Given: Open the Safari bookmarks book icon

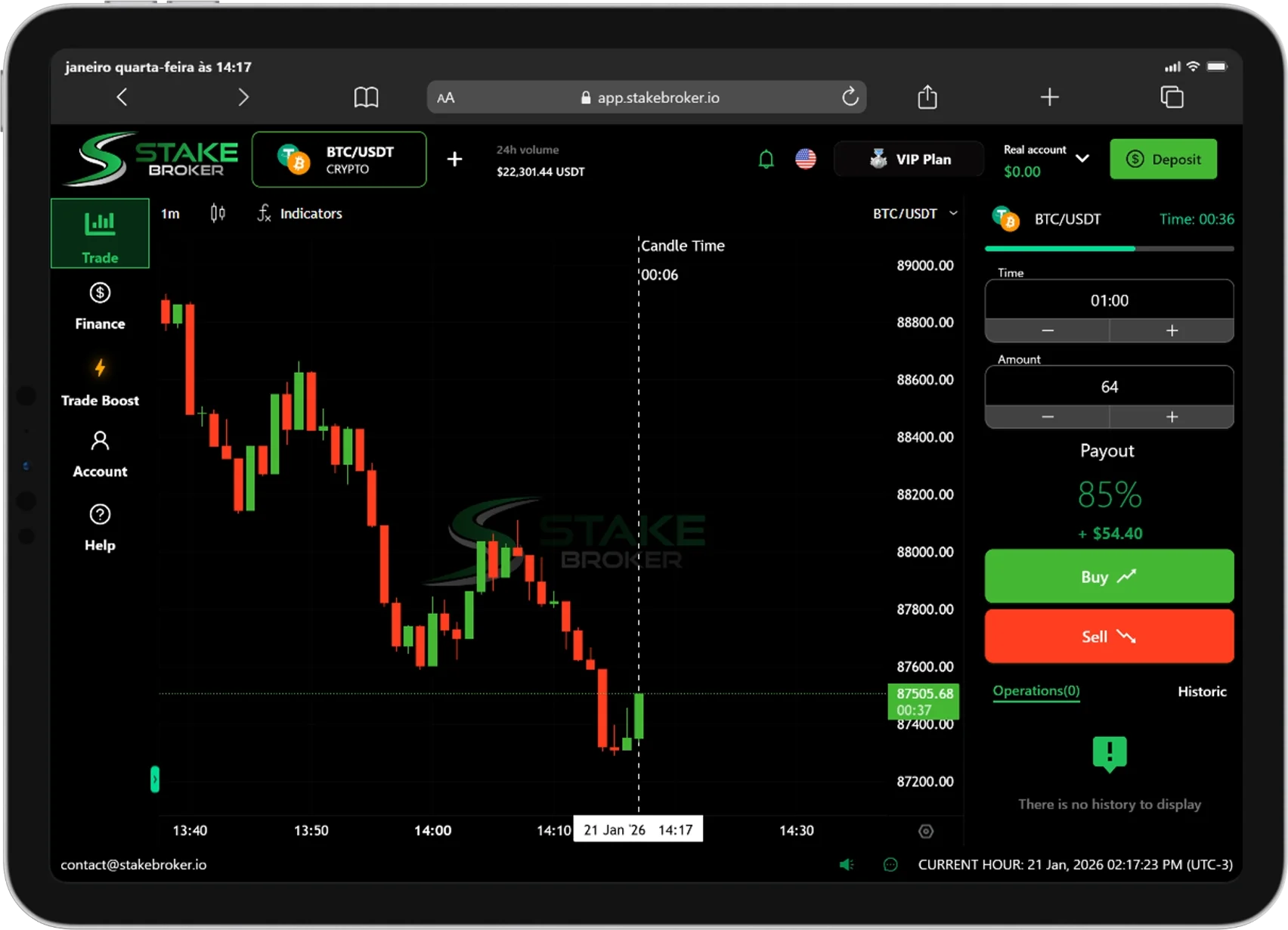Looking at the screenshot, I should click(x=366, y=97).
